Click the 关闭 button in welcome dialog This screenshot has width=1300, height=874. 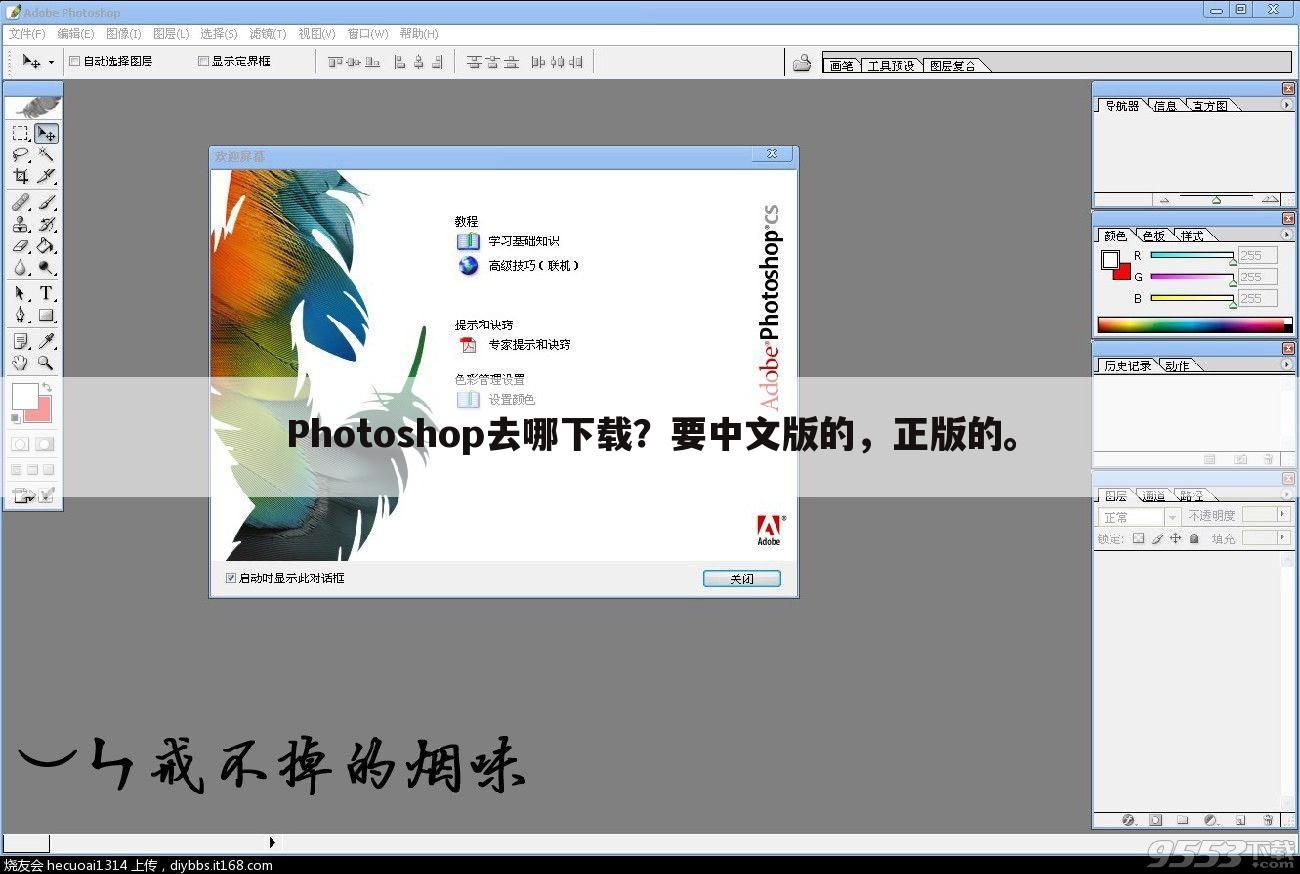(x=741, y=579)
